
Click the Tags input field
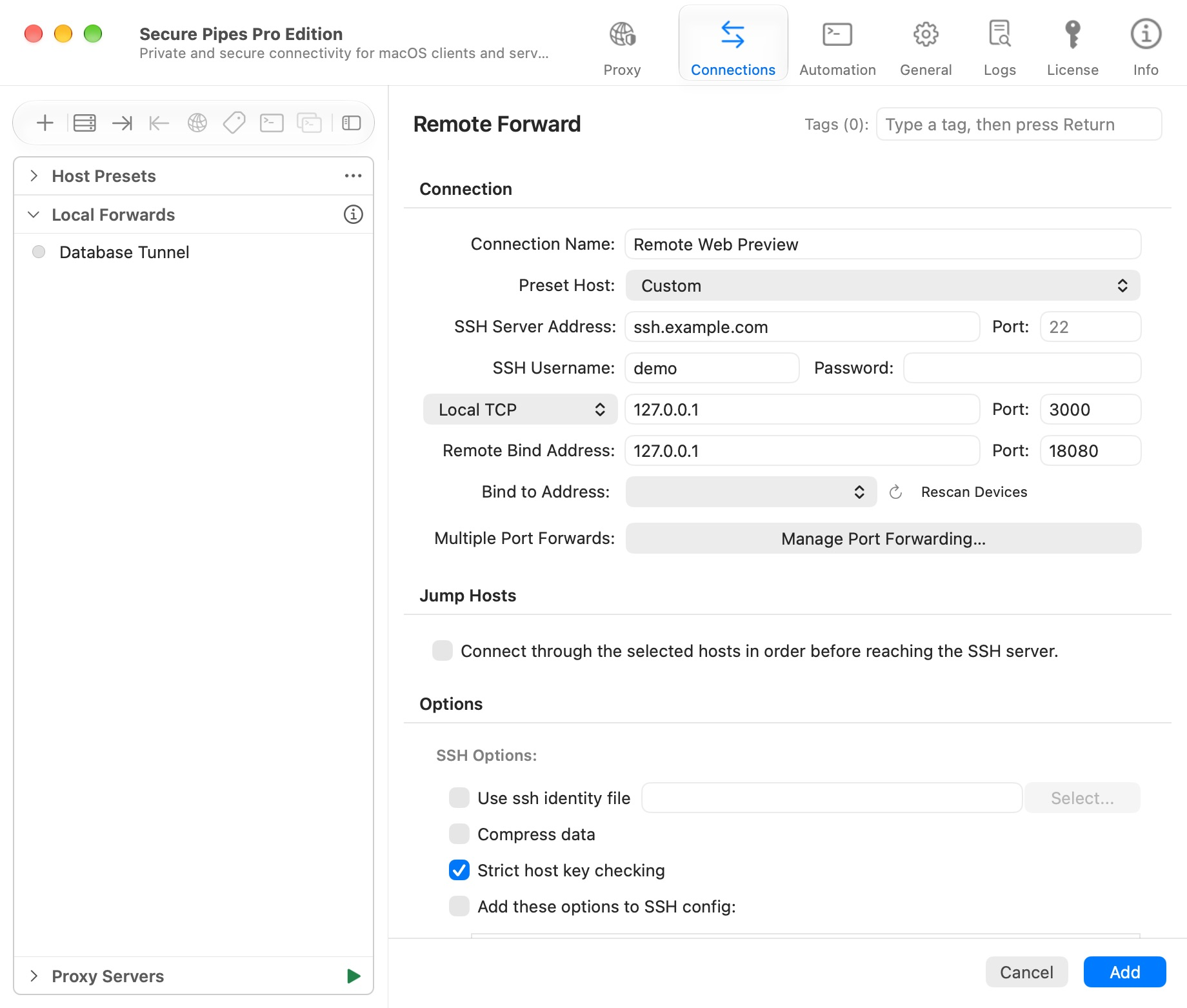click(x=1019, y=124)
